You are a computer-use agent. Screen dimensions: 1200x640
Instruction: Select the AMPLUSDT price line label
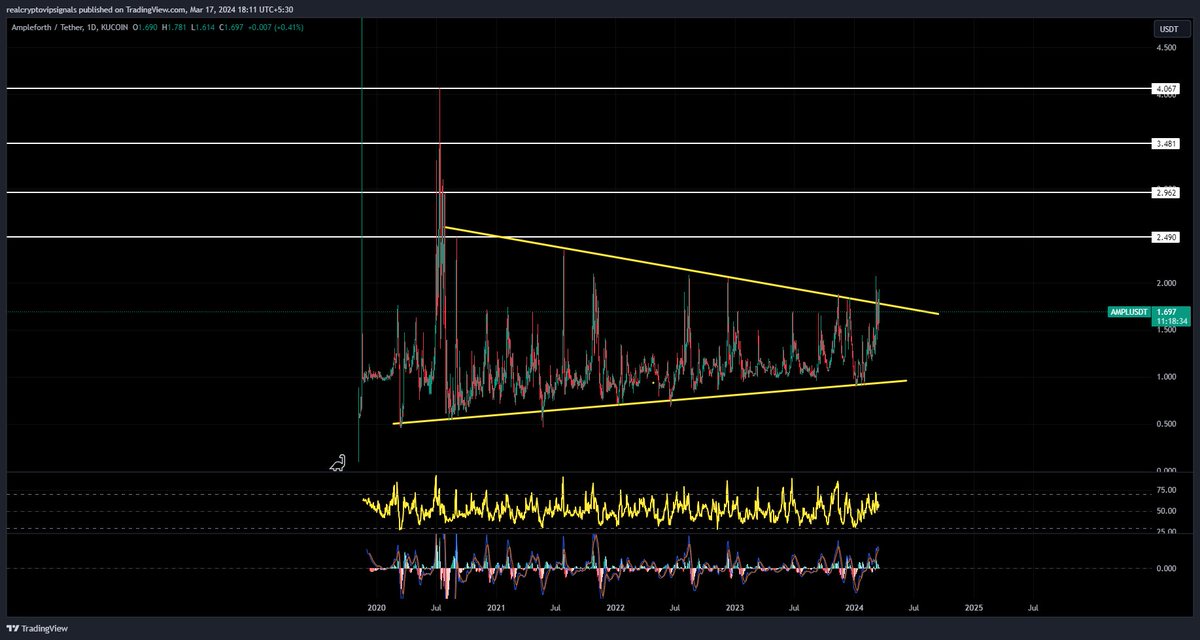click(1130, 312)
